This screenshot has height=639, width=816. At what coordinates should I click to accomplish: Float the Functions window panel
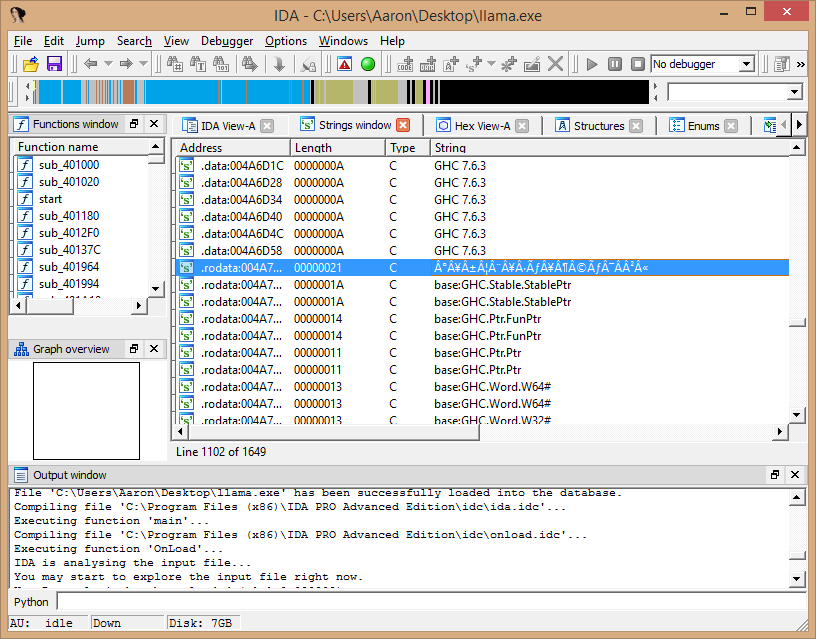point(134,124)
